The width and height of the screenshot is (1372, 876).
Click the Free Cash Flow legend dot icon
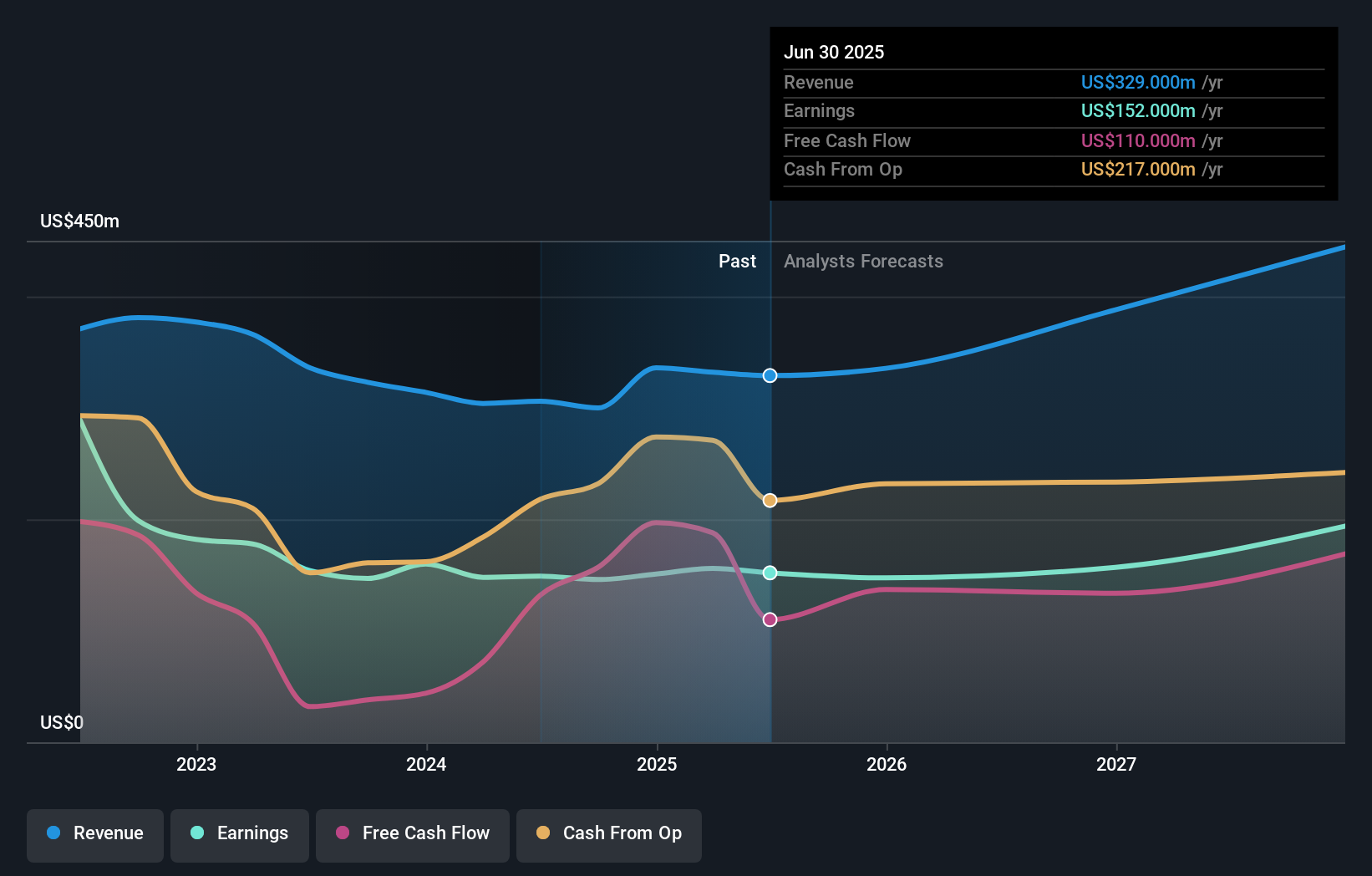[341, 833]
